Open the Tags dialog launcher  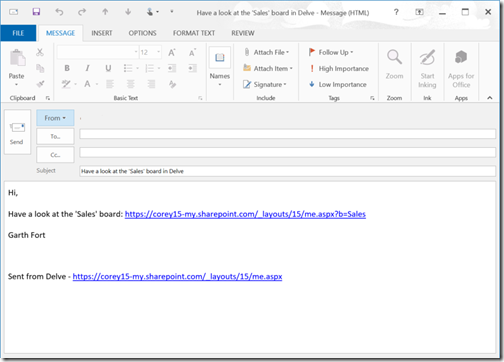tap(372, 98)
